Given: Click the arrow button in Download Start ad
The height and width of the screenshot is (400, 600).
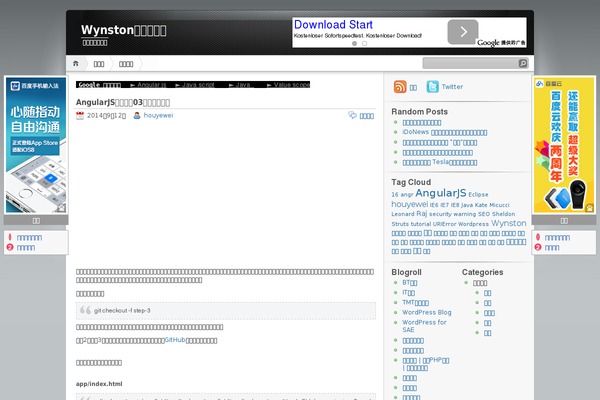Looking at the screenshot, I should [463, 32].
